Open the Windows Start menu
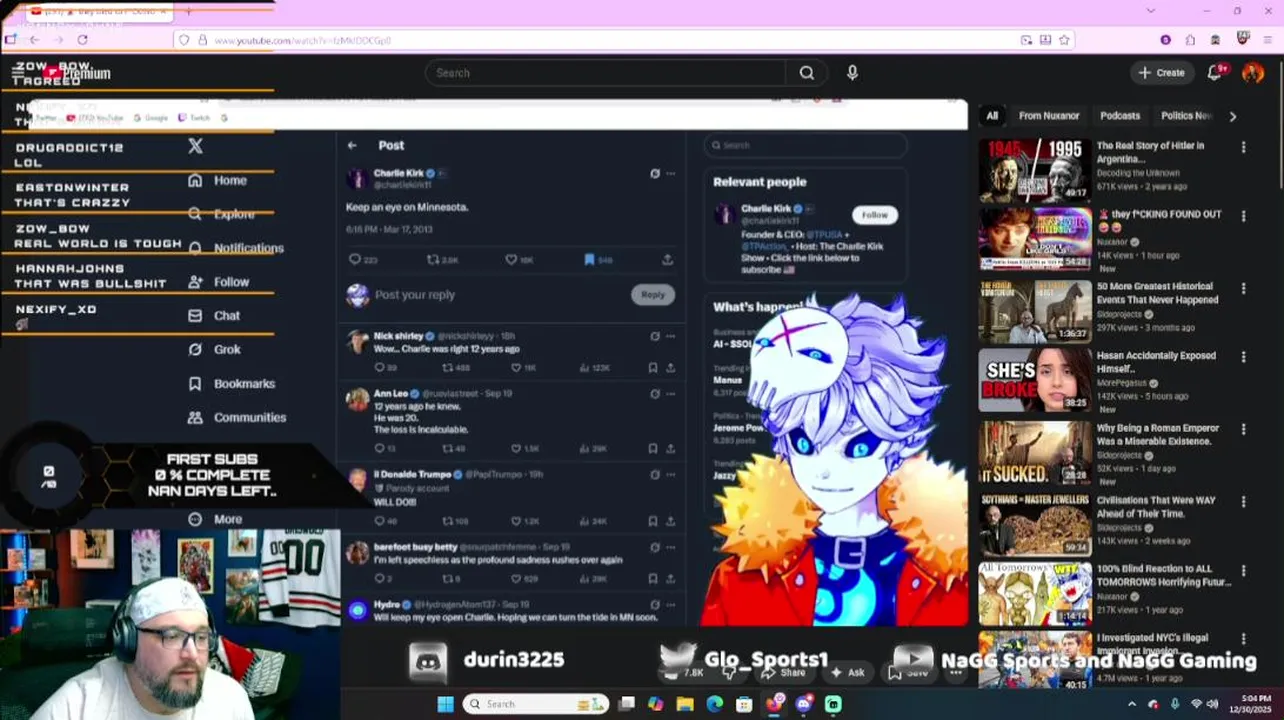This screenshot has height=720, width=1284. 445,704
